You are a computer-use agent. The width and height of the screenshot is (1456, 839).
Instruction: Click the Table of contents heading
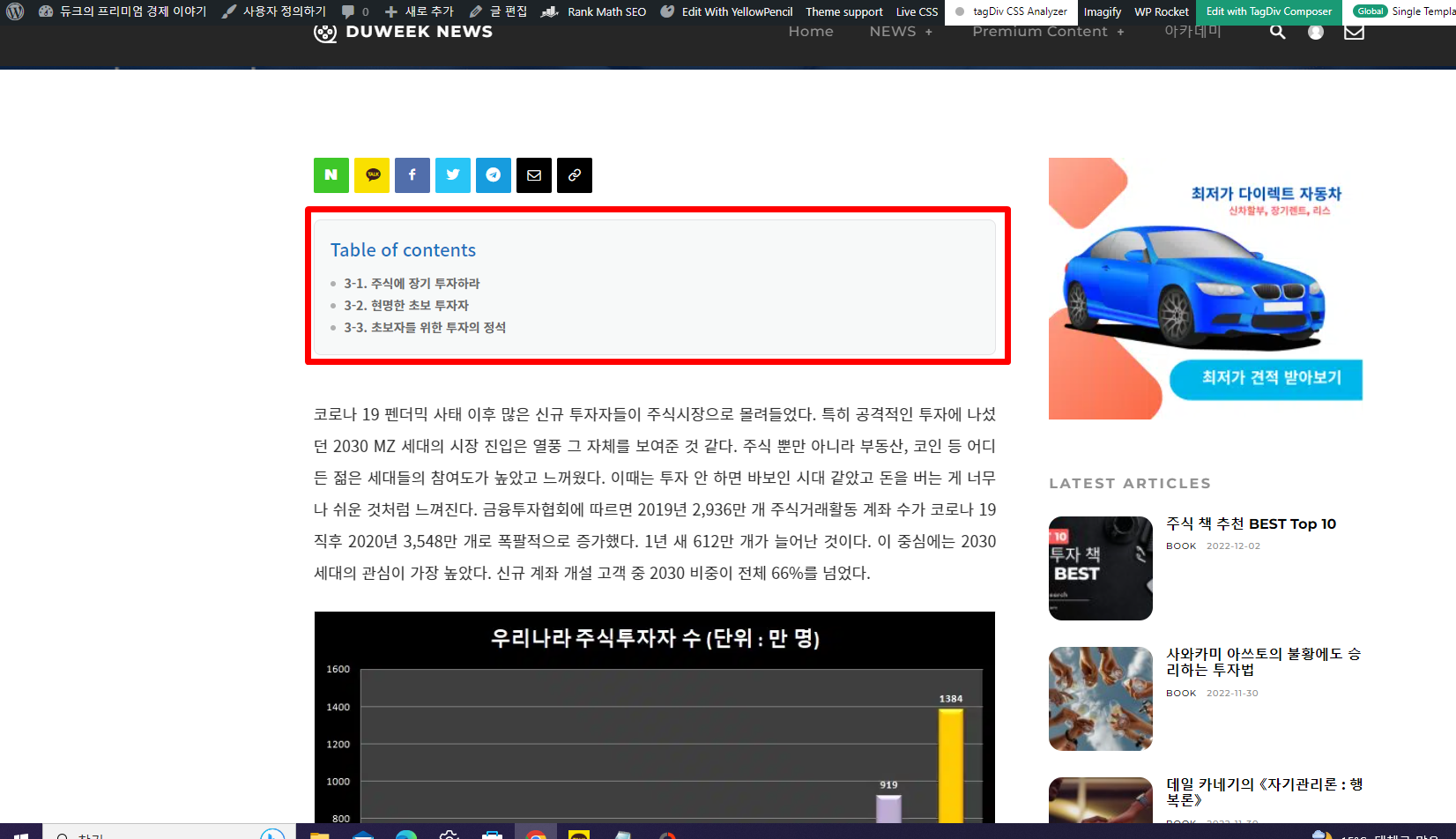tap(403, 250)
